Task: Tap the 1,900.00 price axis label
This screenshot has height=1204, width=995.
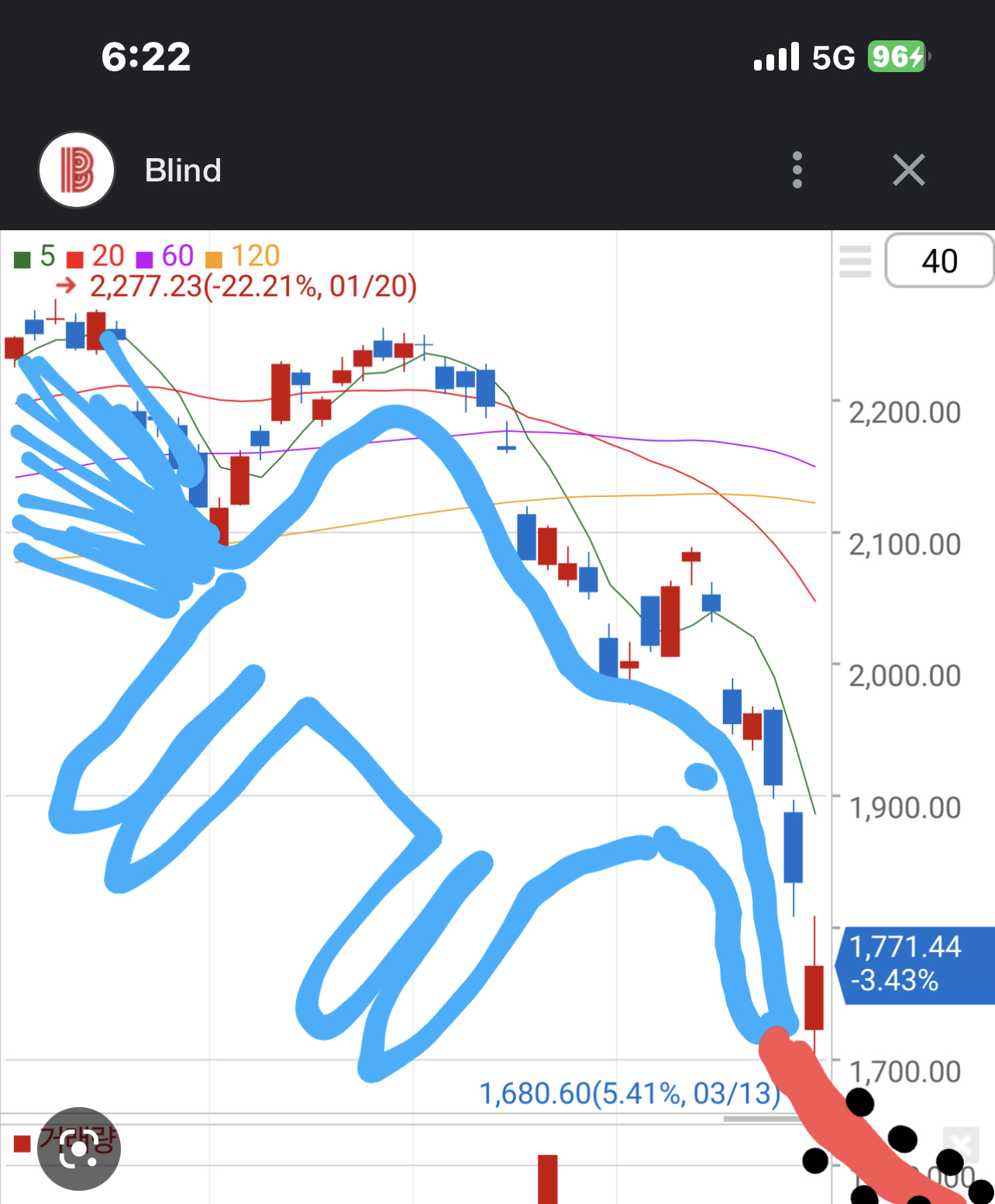Action: [x=905, y=808]
